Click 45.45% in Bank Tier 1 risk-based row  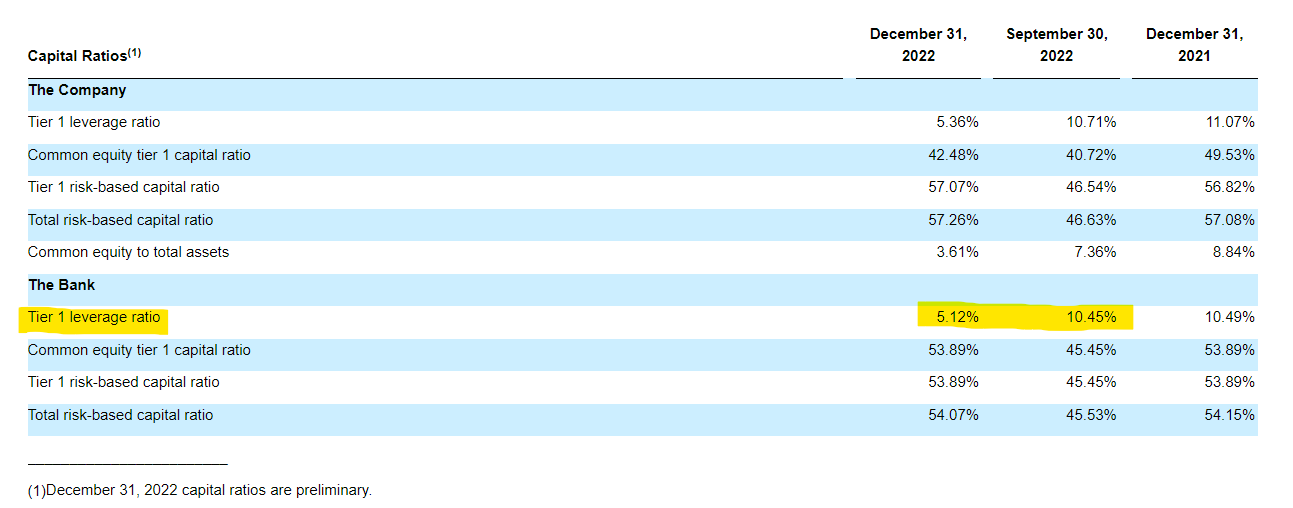[1091, 382]
